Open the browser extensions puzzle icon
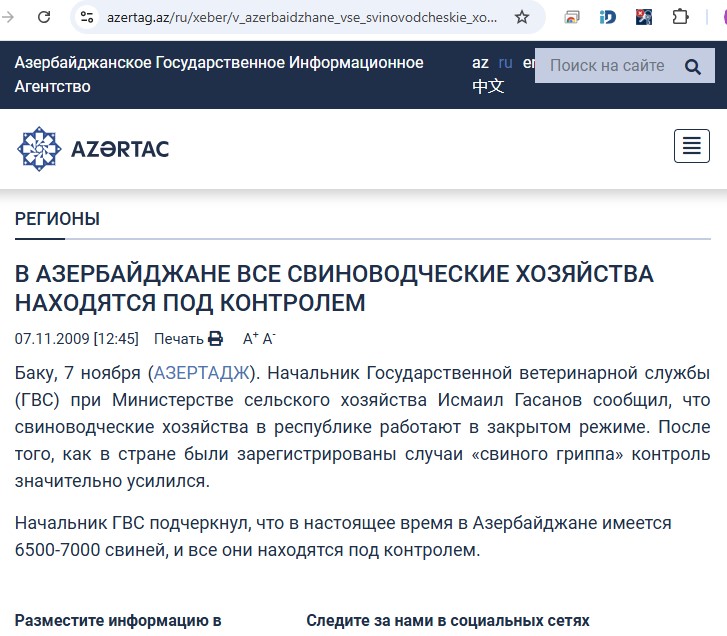The height and width of the screenshot is (636, 727). point(681,17)
